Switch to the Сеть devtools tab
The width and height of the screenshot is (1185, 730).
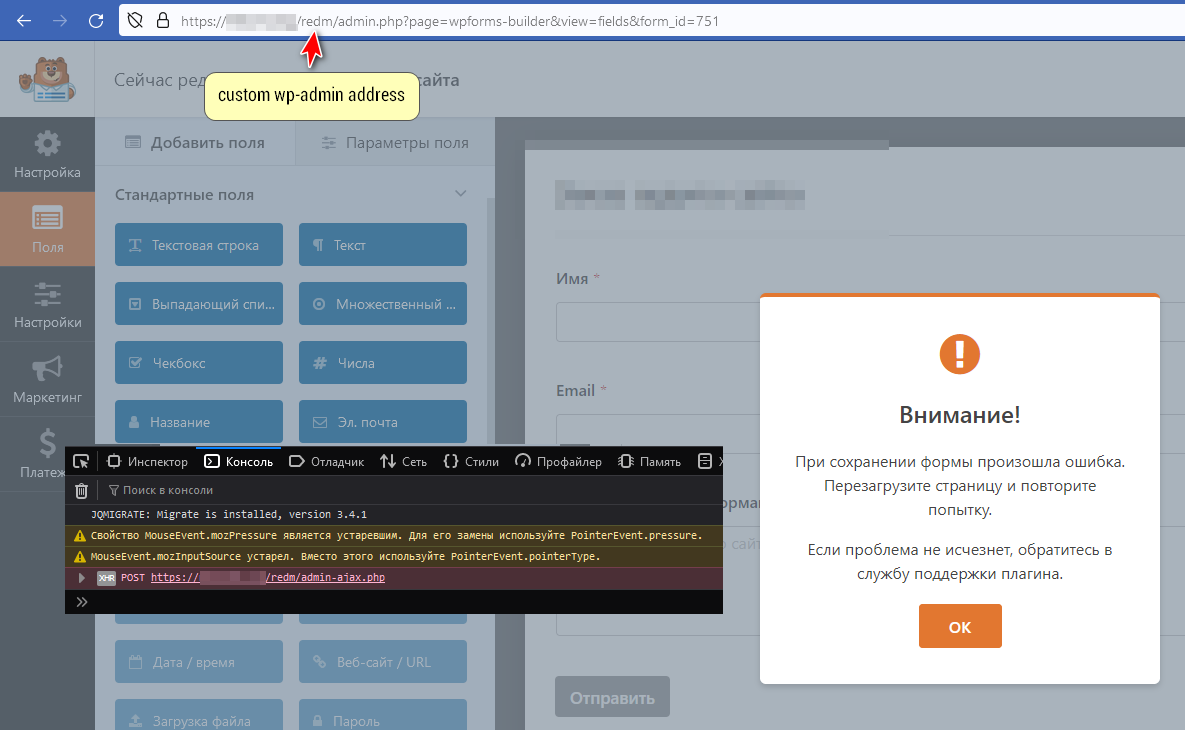(x=403, y=461)
